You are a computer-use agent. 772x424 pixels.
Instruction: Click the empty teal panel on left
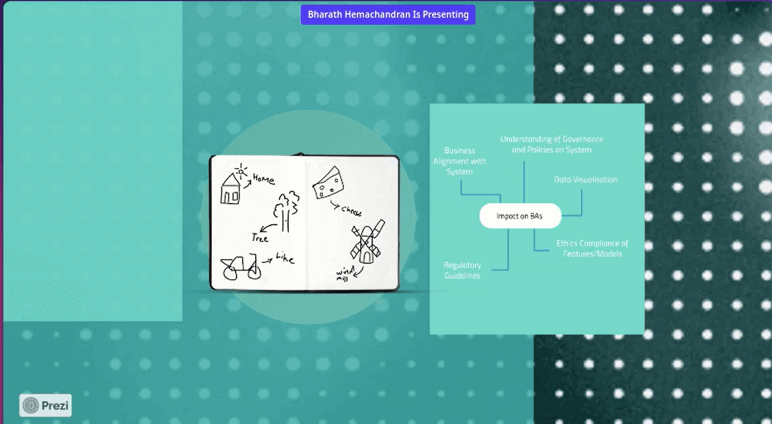point(93,161)
